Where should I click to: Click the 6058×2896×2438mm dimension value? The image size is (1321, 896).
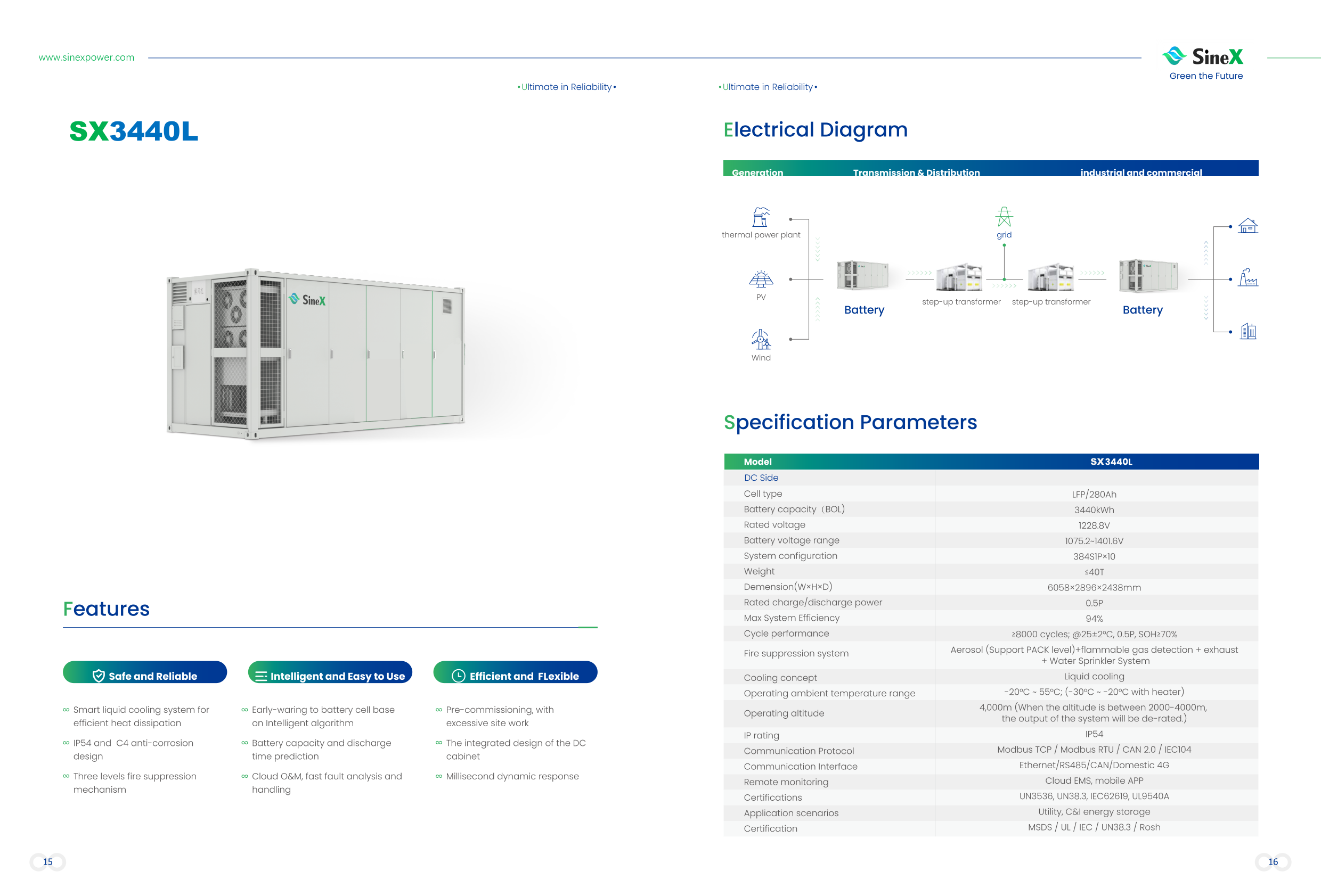(1094, 588)
